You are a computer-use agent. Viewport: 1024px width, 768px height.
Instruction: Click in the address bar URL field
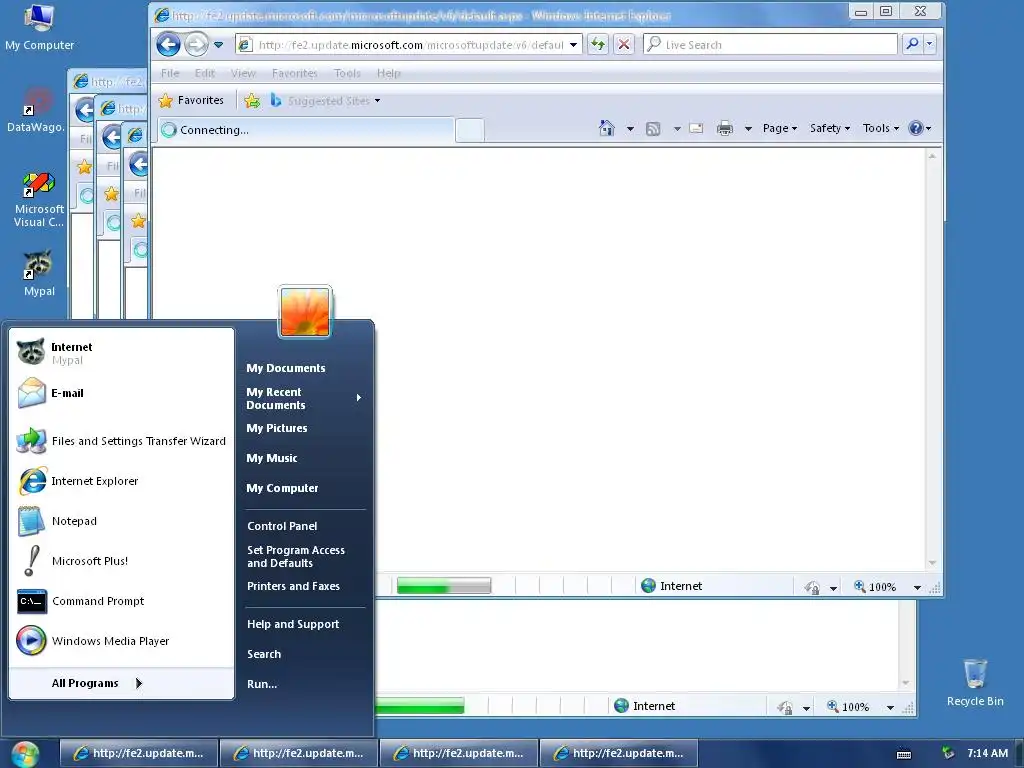point(410,45)
